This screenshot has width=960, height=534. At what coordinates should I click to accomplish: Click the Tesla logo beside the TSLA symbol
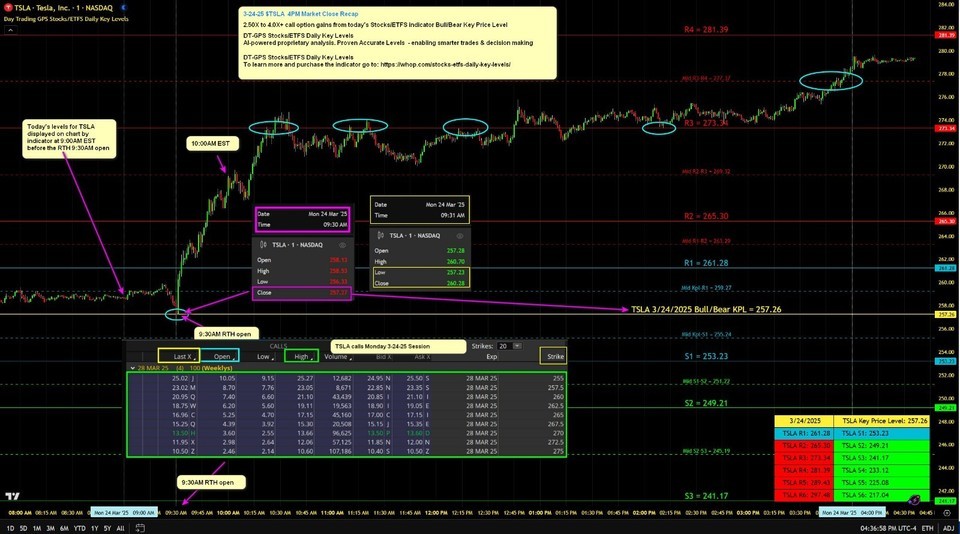point(8,8)
